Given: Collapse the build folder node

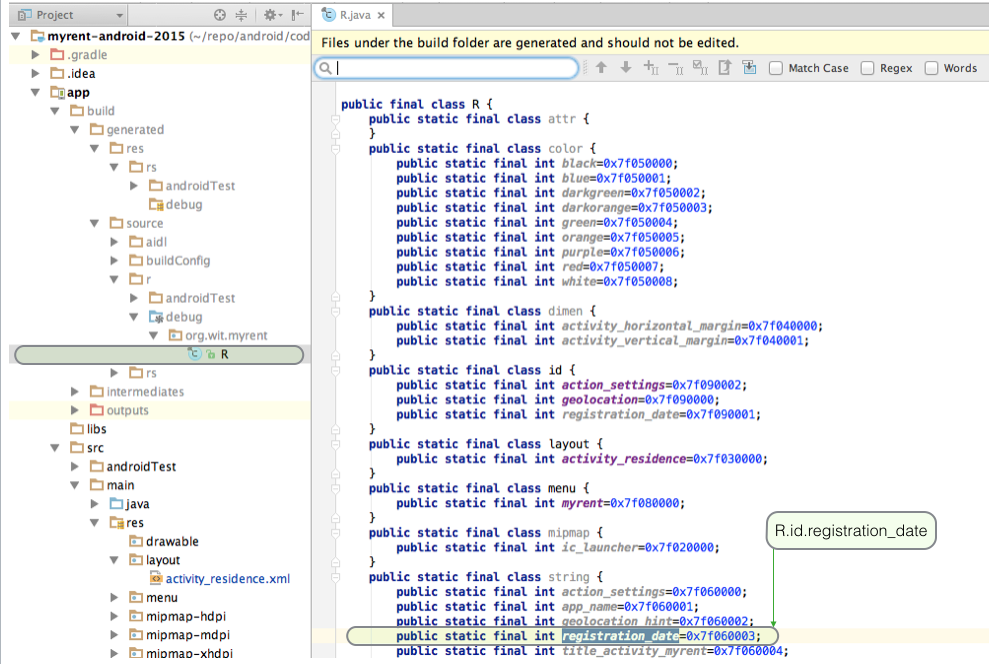Looking at the screenshot, I should (57, 110).
